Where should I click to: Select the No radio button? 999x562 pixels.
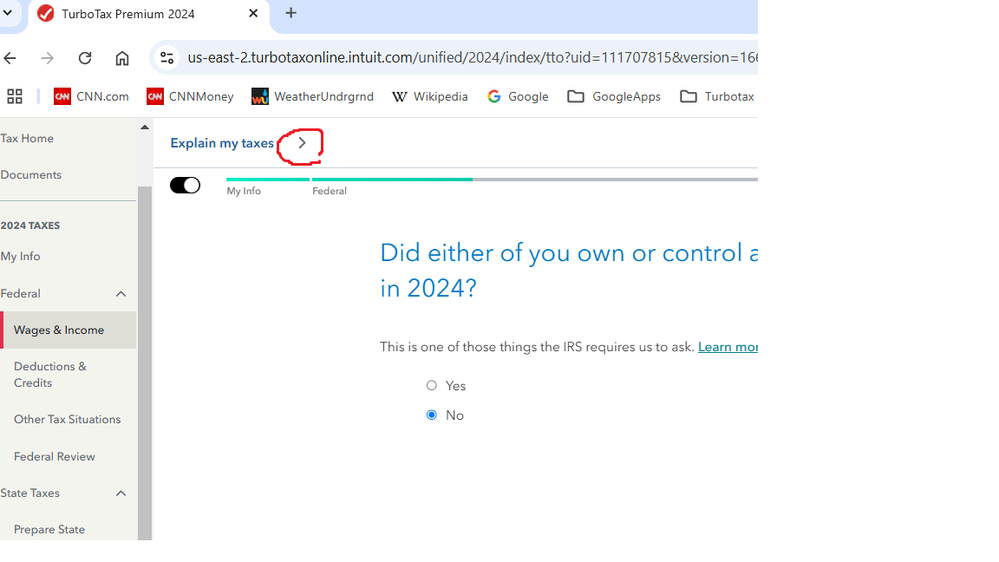432,415
